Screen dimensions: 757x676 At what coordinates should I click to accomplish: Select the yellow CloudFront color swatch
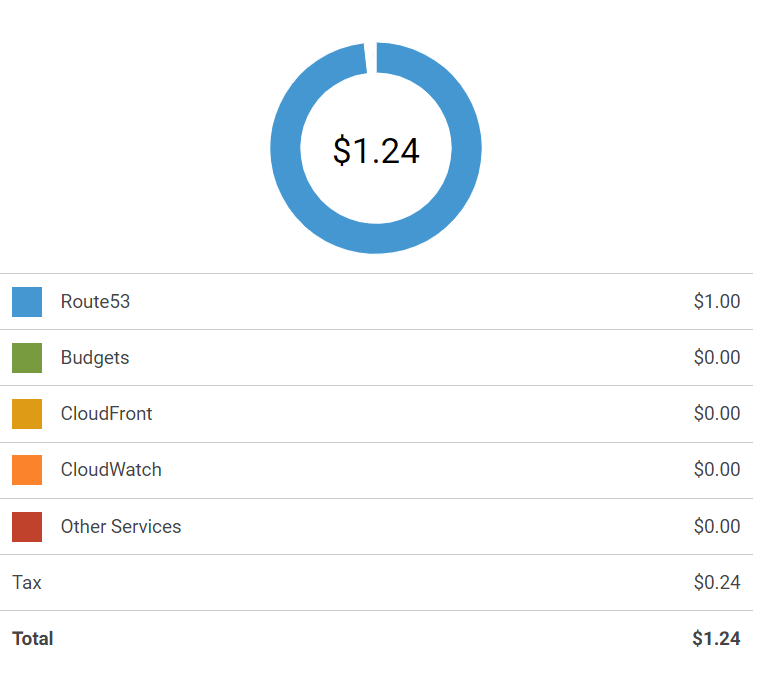pos(27,414)
